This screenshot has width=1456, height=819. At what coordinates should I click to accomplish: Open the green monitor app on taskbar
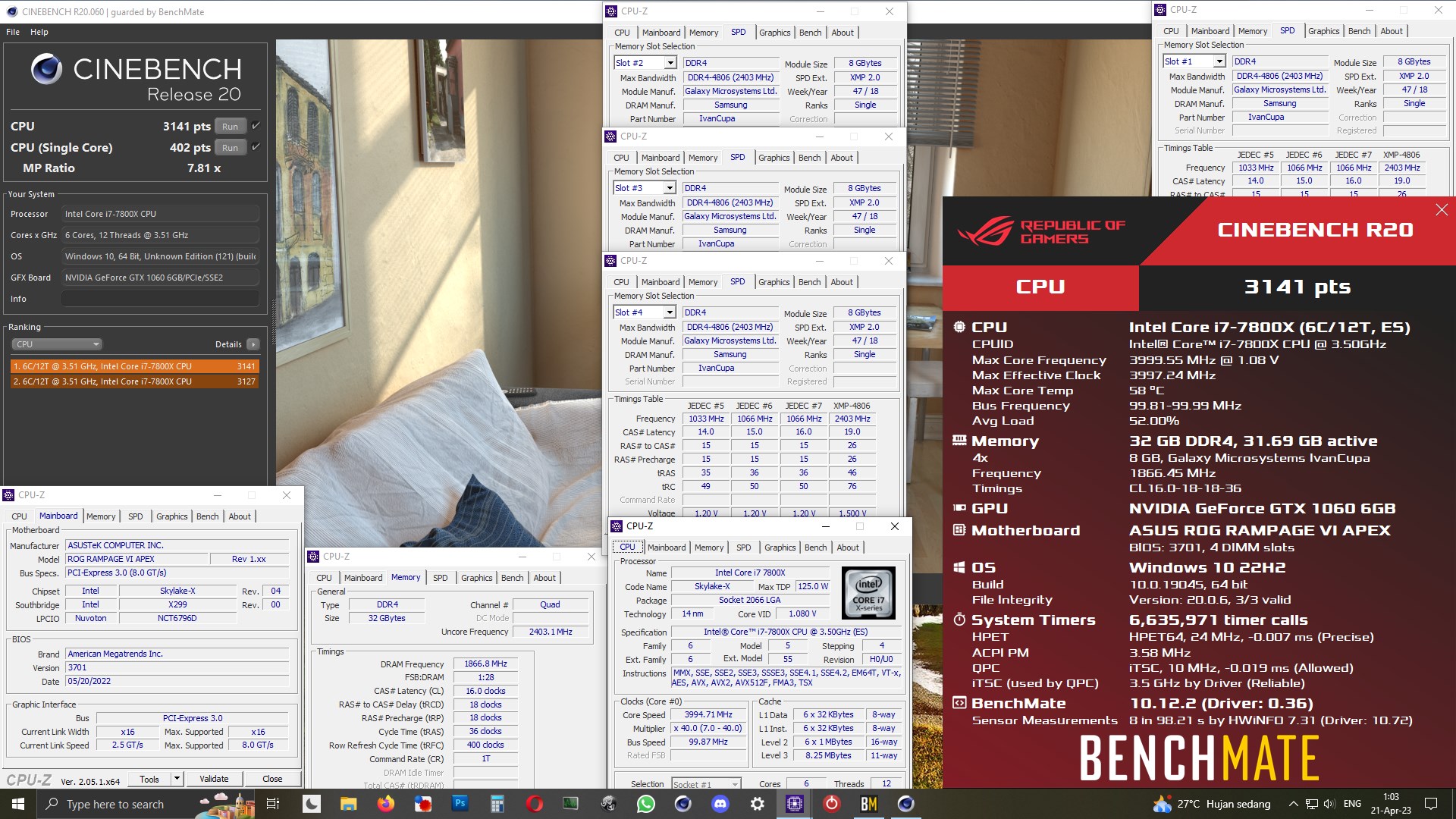pos(571,804)
